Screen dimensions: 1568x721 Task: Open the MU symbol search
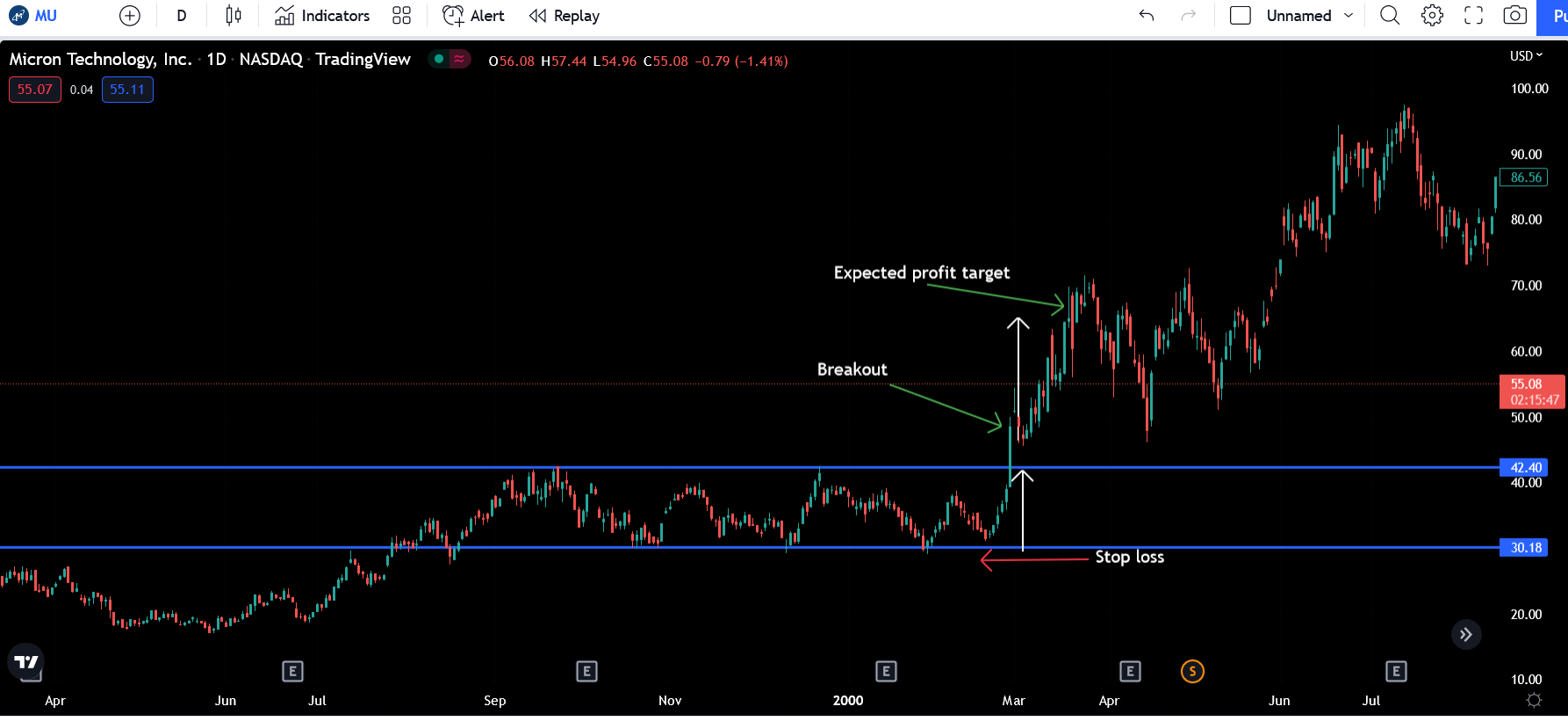pyautogui.click(x=34, y=16)
